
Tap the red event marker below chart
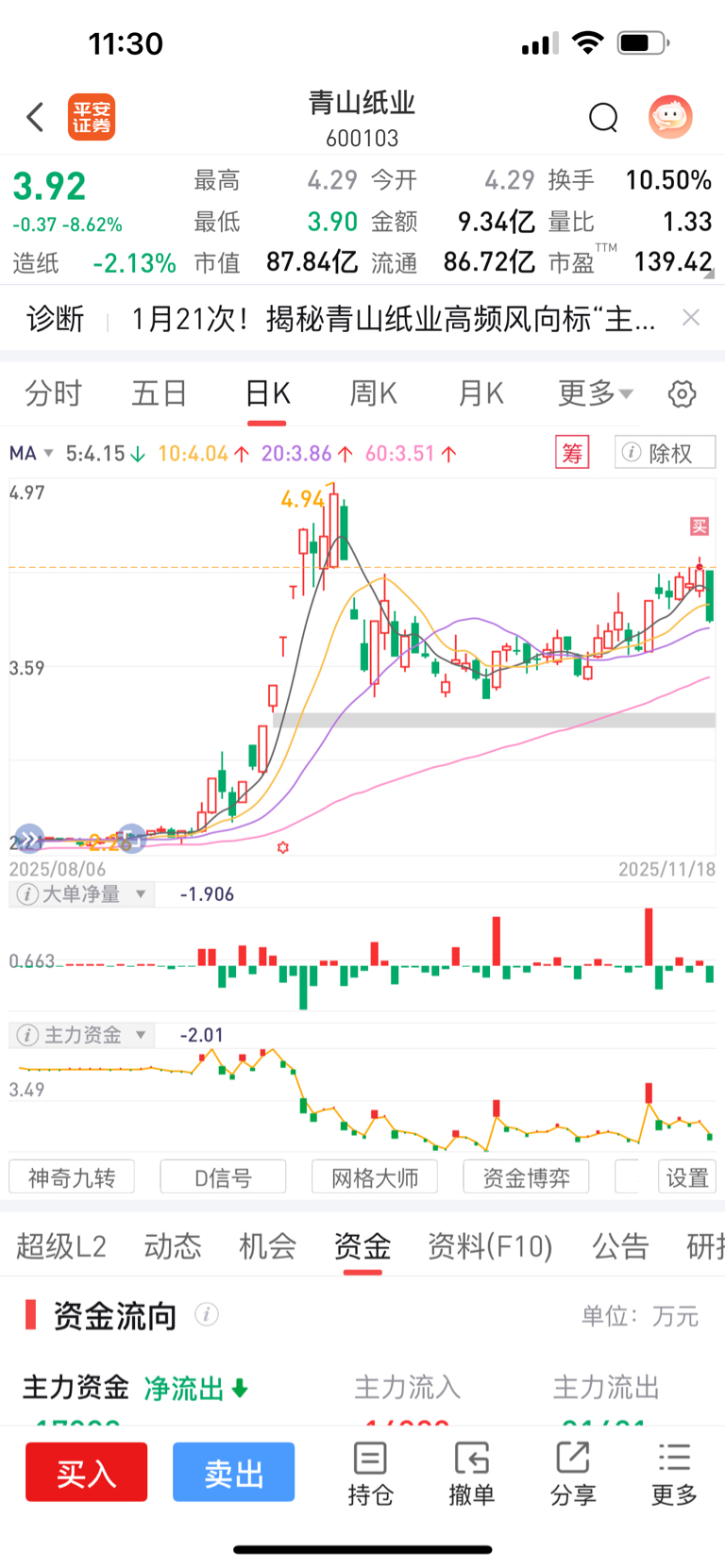click(x=282, y=847)
